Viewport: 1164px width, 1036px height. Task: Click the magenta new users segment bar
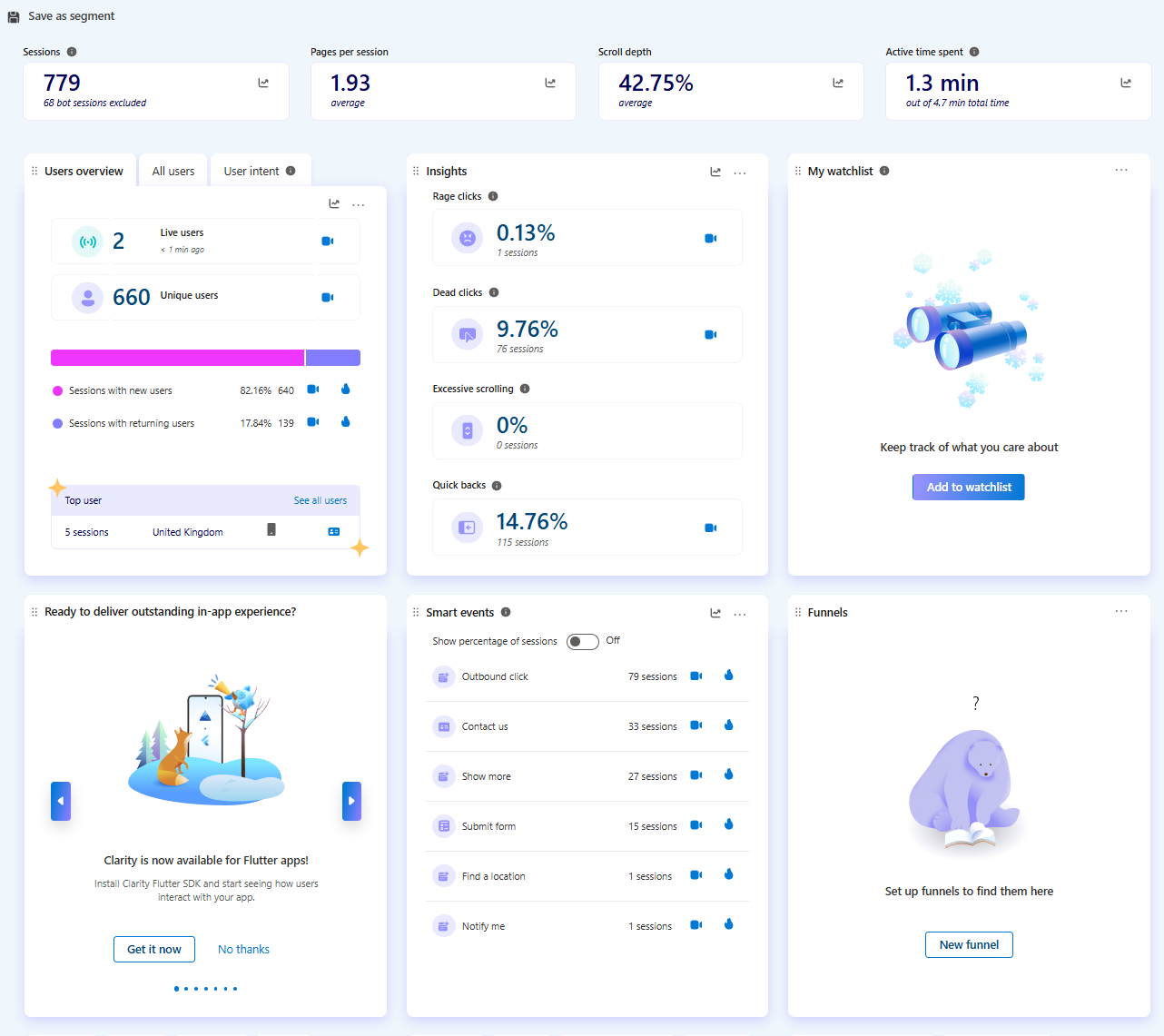point(177,357)
